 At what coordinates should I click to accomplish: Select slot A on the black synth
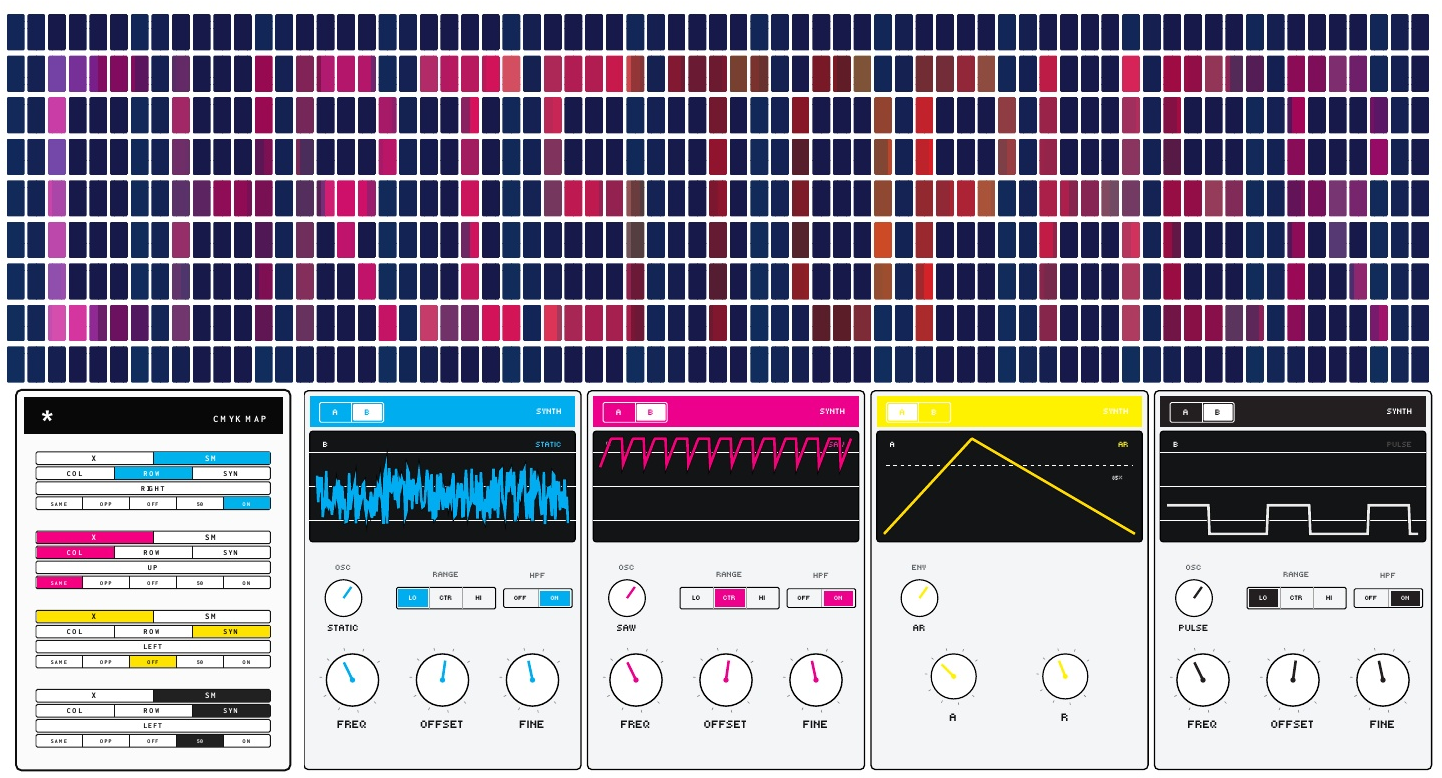pyautogui.click(x=1186, y=412)
